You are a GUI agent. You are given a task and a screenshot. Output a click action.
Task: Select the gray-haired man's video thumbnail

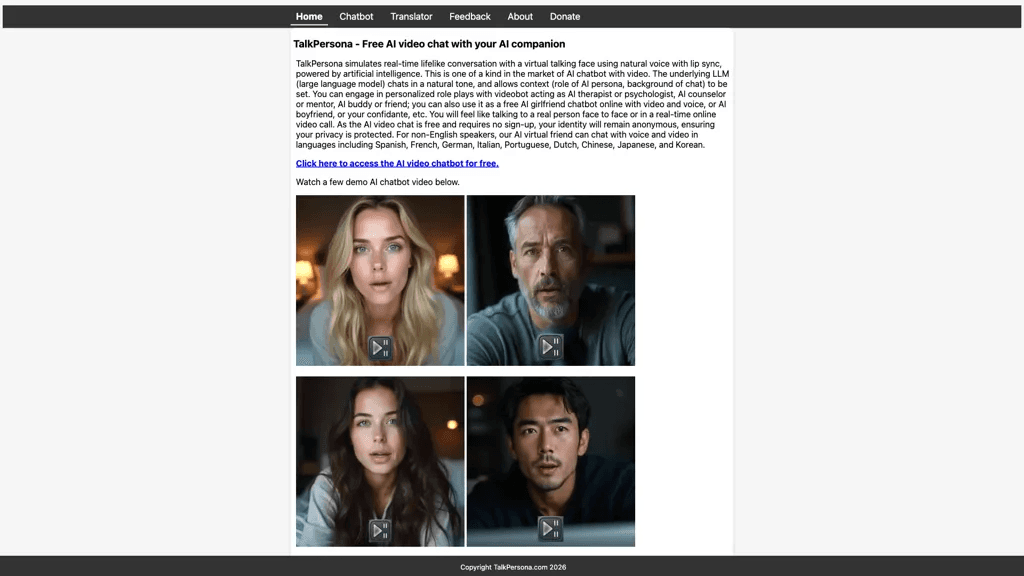click(x=551, y=280)
